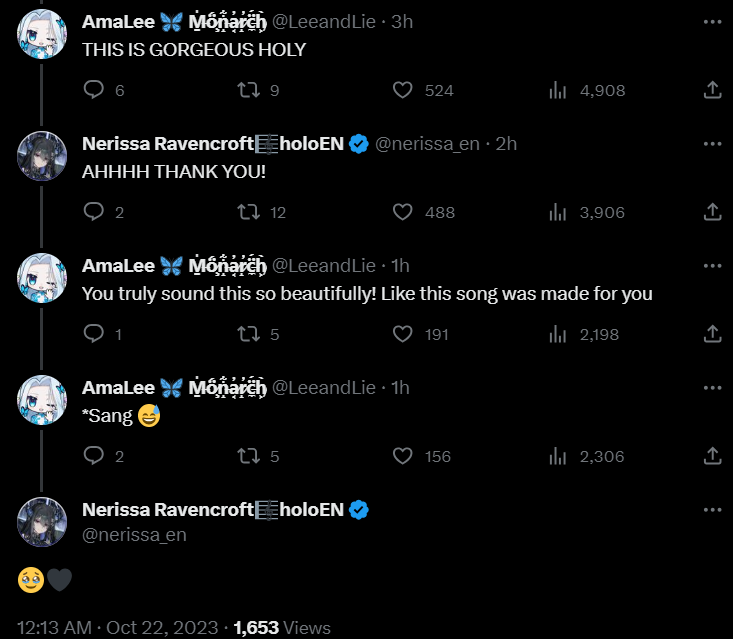
Task: Like the "AHHHH THANK YOU!" tweet
Action: coord(403,212)
